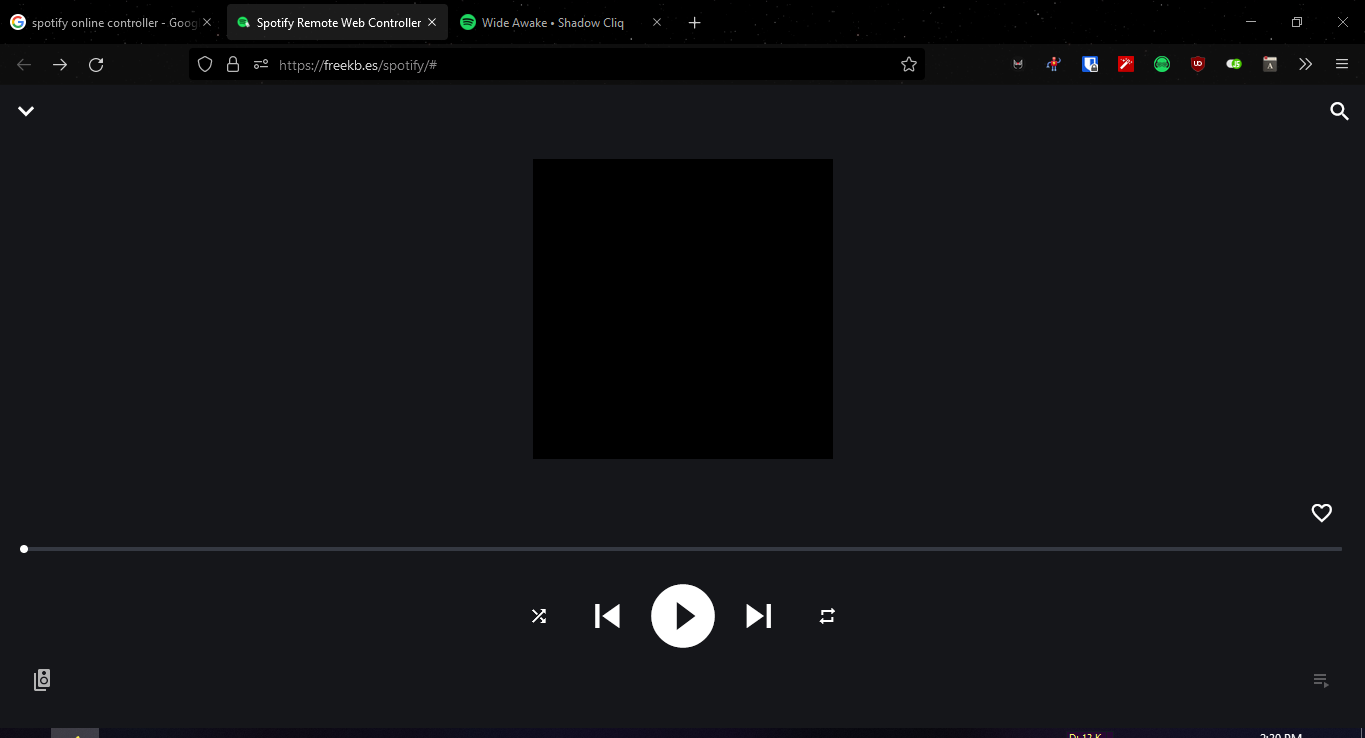
Task: Open the cat mask extension icon
Action: click(1018, 64)
